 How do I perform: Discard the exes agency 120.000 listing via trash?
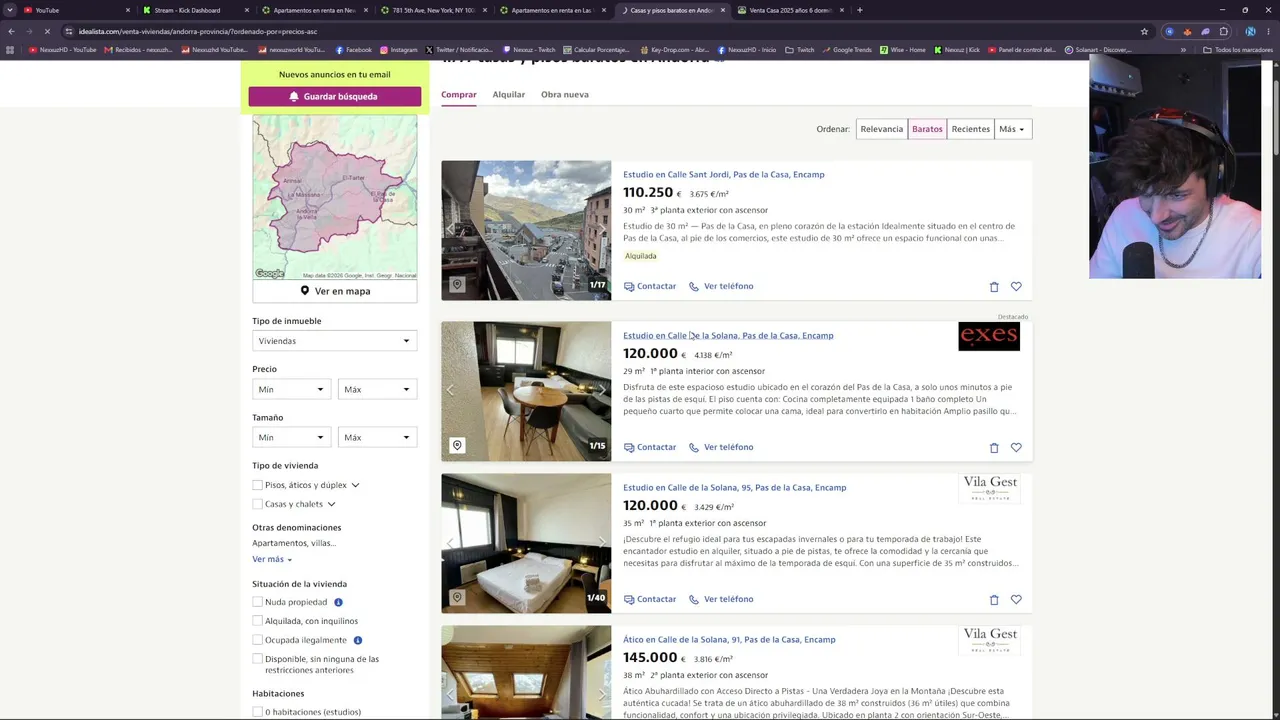[994, 448]
